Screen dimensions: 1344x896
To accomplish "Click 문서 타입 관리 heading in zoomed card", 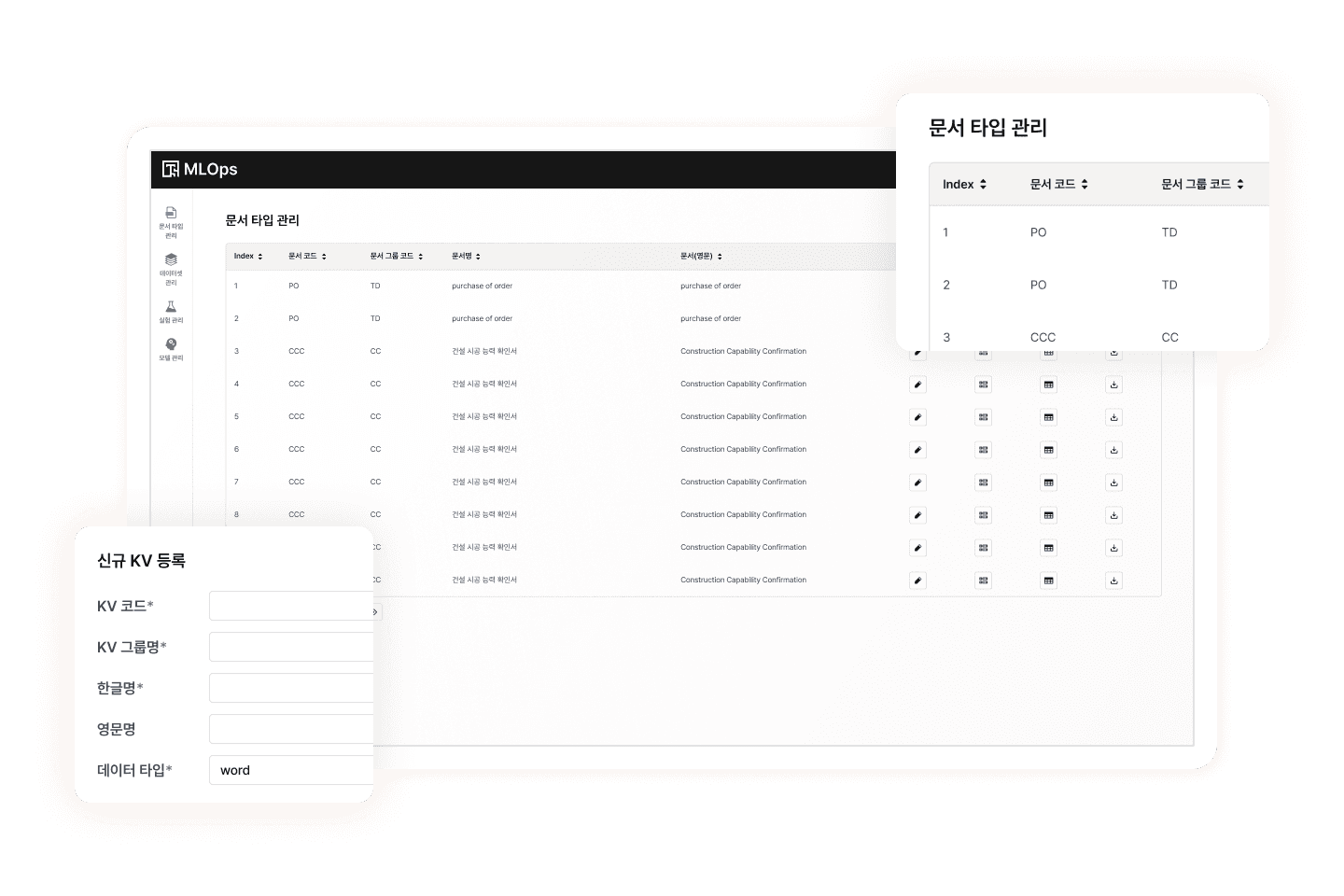I will 987,128.
